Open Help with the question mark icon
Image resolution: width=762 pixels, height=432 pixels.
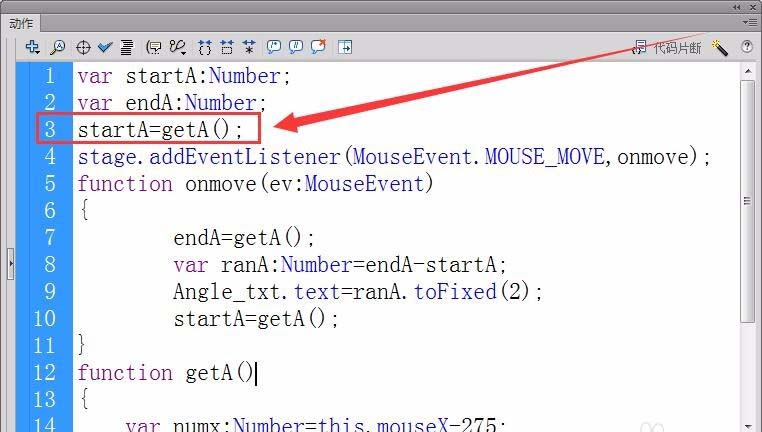pos(747,47)
